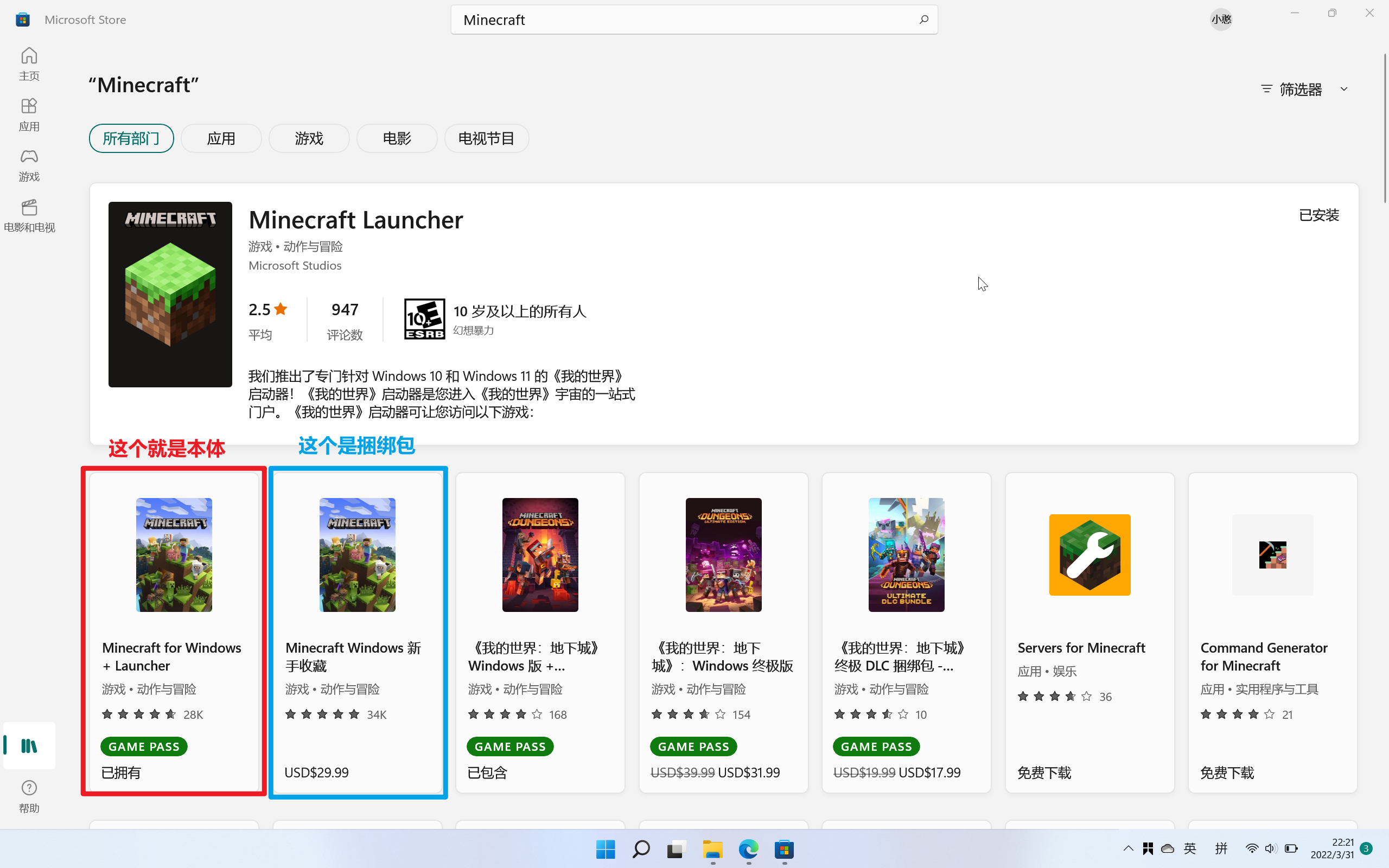Open Movies & TV (电影和电视) sidebar icon
Screen dimensions: 1389x868
[29, 215]
